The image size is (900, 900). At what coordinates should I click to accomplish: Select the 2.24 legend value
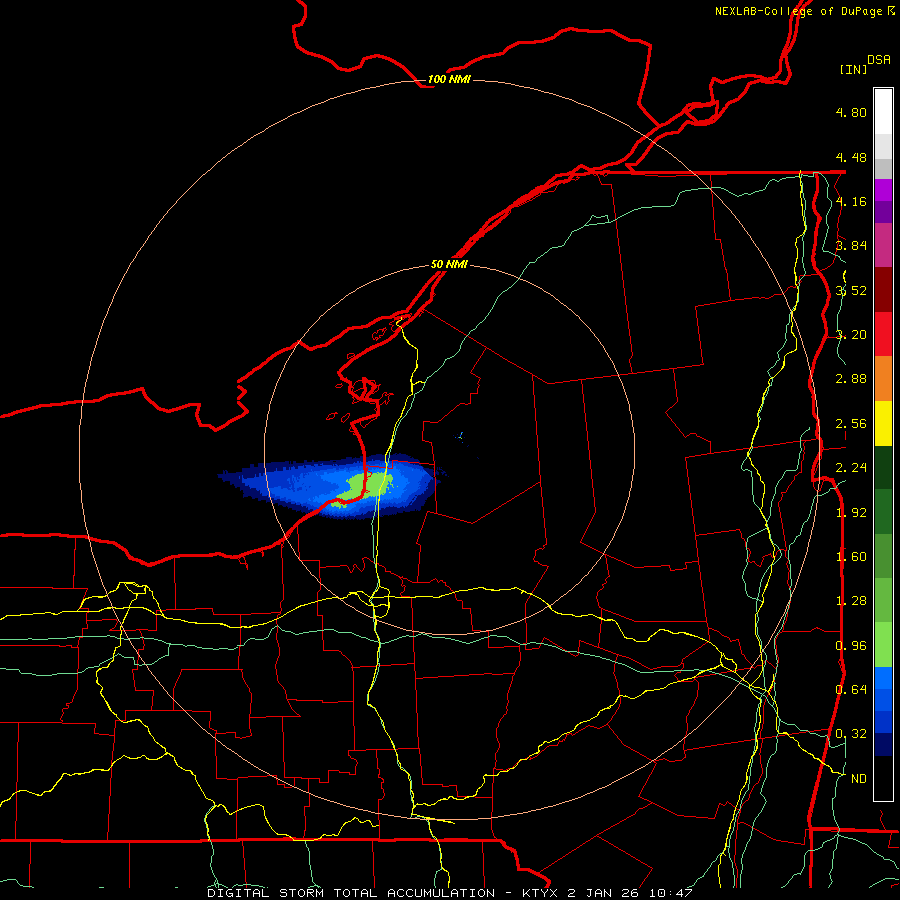pos(851,468)
